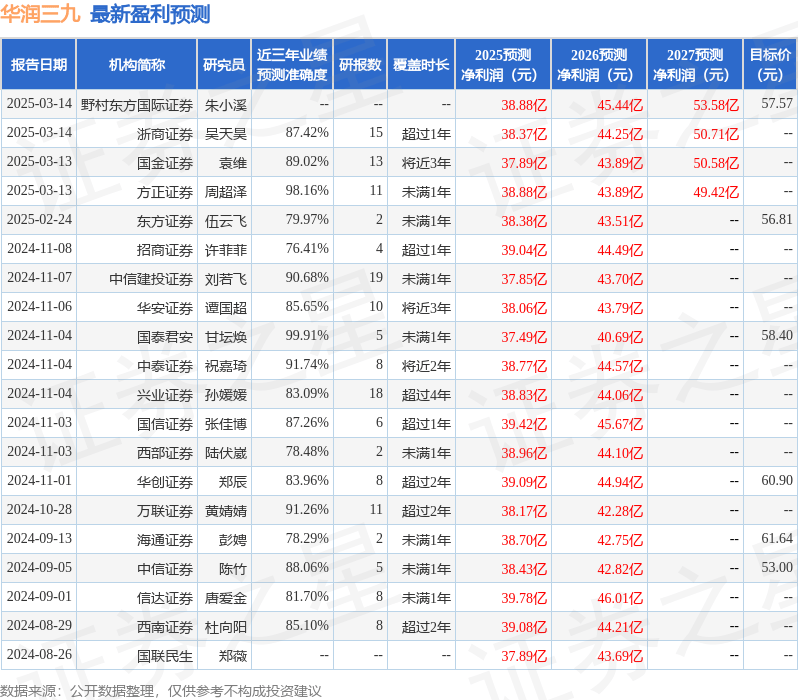Click the 研报数 column header
798x700 pixels.
[360, 65]
